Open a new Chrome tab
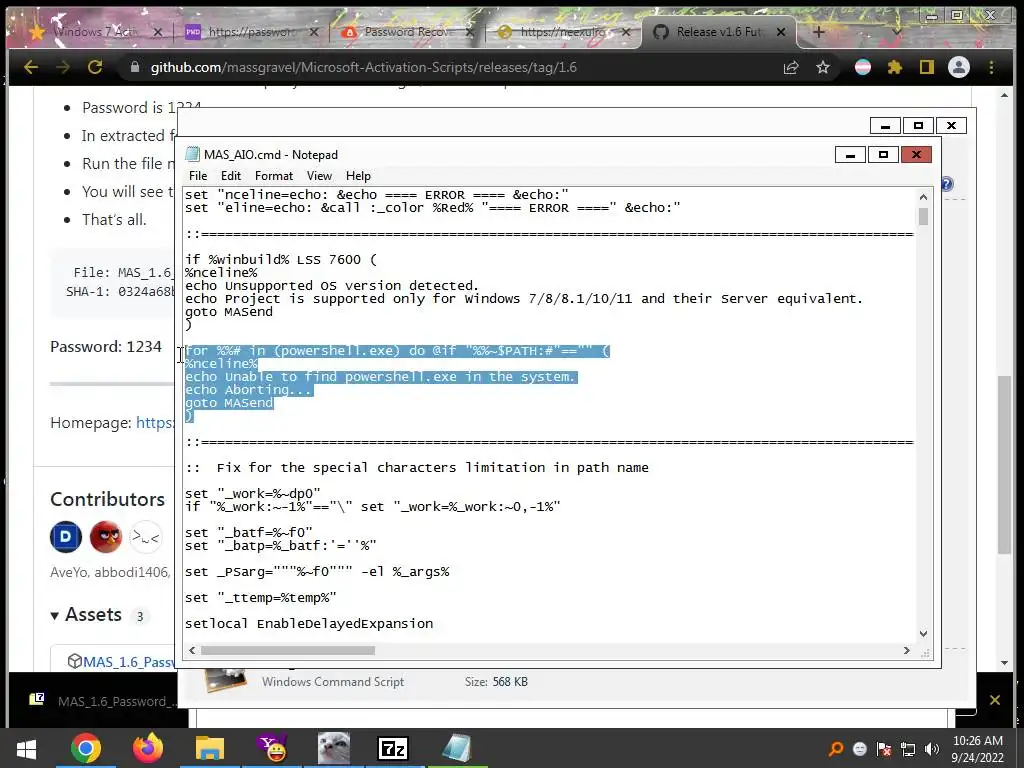Viewport: 1024px width, 768px height. tap(818, 31)
